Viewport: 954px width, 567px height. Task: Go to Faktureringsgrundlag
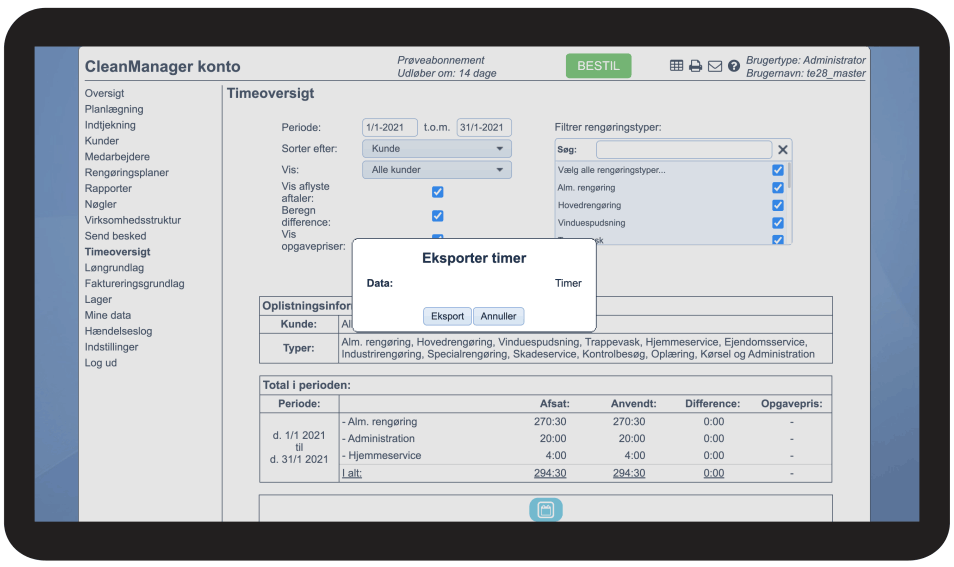(x=134, y=283)
